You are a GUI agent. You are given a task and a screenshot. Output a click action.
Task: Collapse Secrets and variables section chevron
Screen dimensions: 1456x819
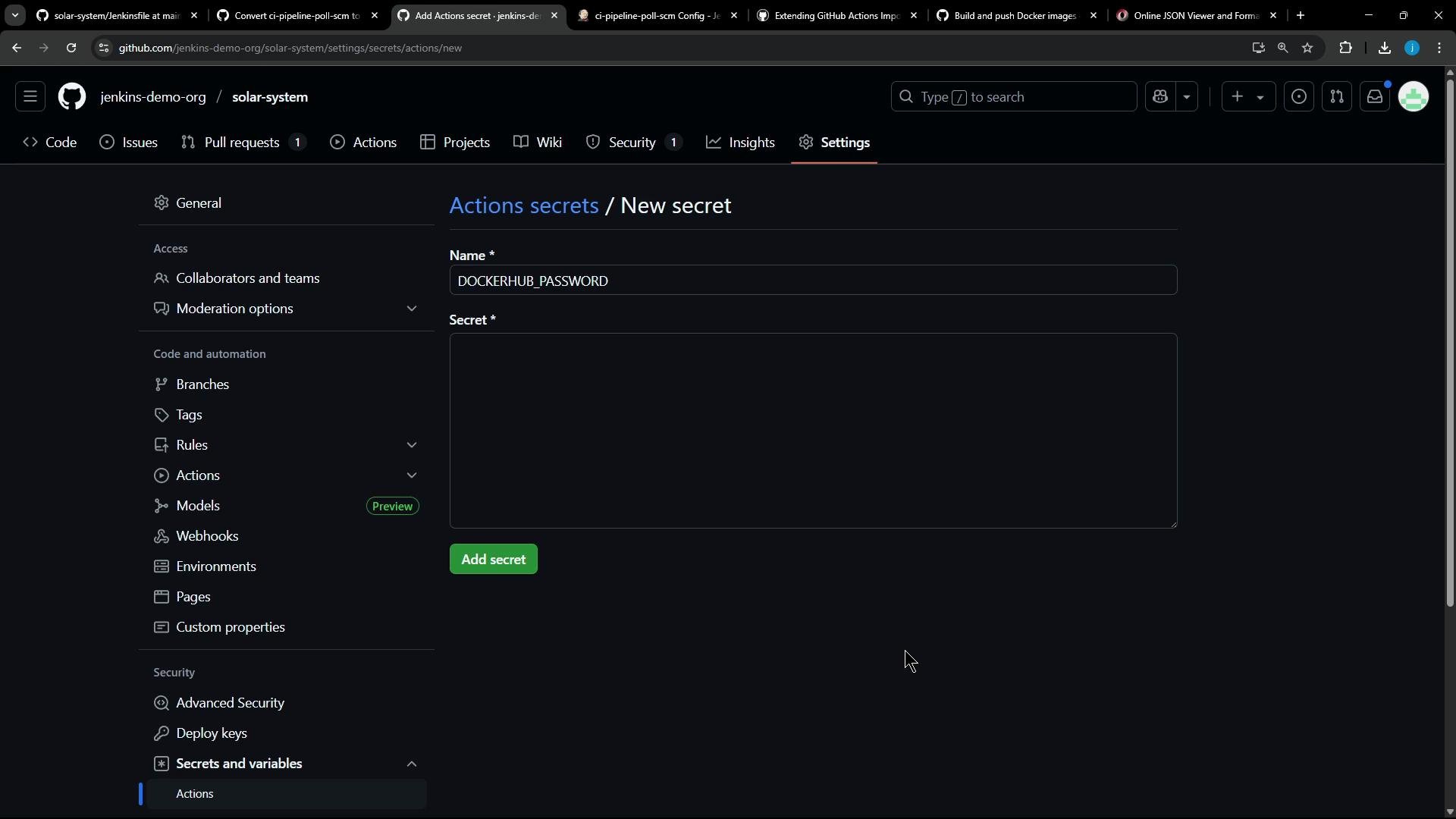coord(412,764)
